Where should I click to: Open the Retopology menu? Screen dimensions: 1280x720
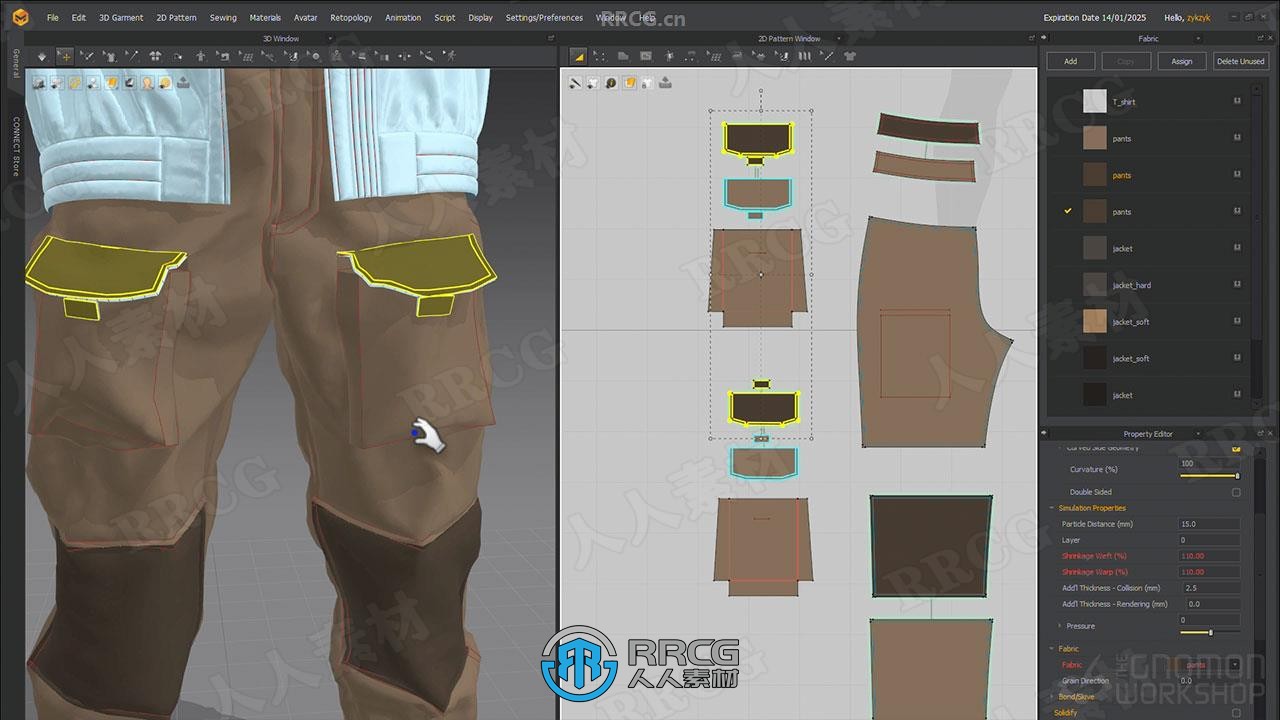(x=351, y=17)
